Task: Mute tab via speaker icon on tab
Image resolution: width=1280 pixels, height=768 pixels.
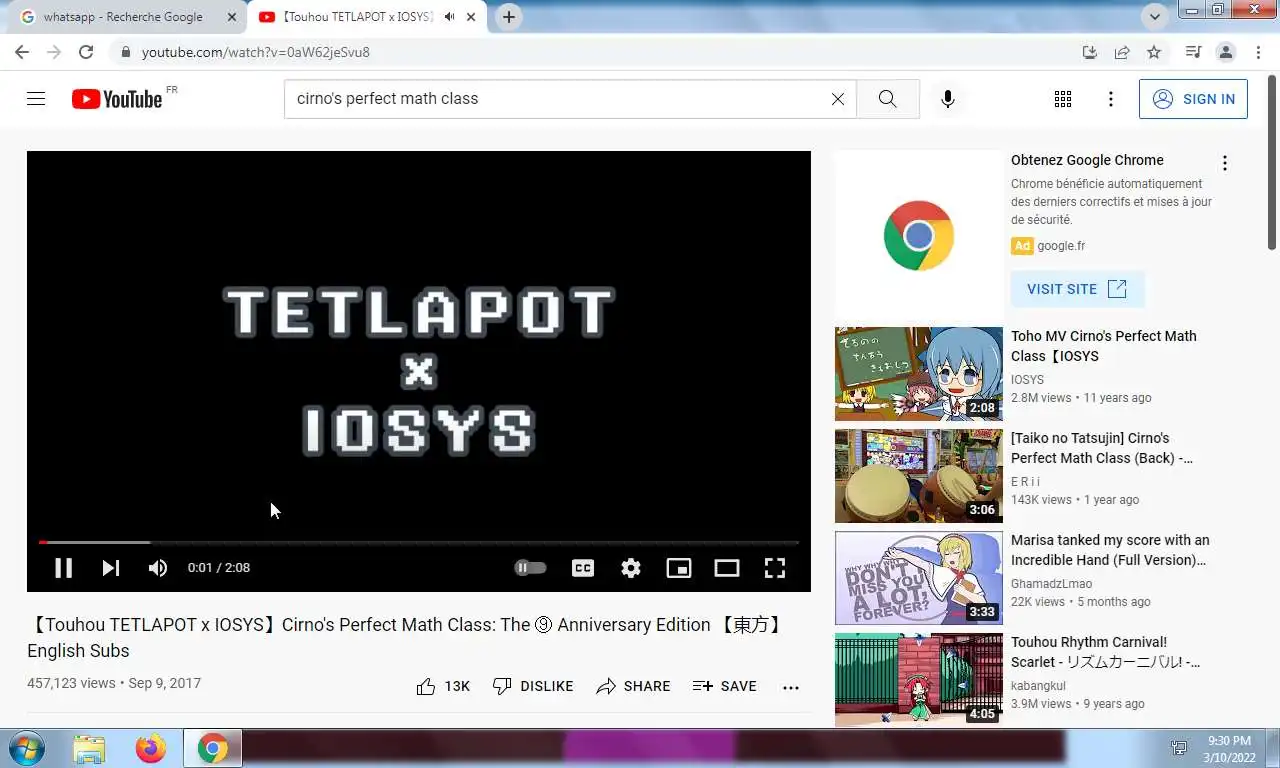Action: [450, 17]
